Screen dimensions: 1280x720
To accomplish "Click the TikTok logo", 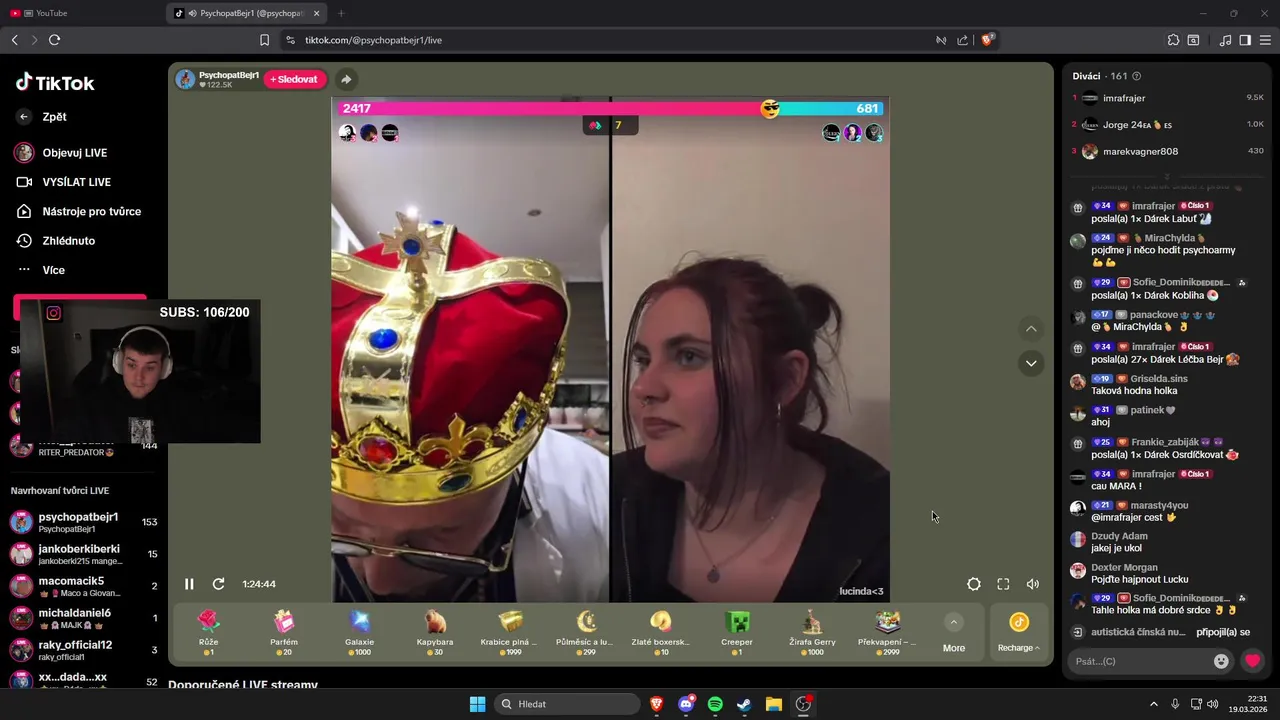I will pyautogui.click(x=55, y=83).
